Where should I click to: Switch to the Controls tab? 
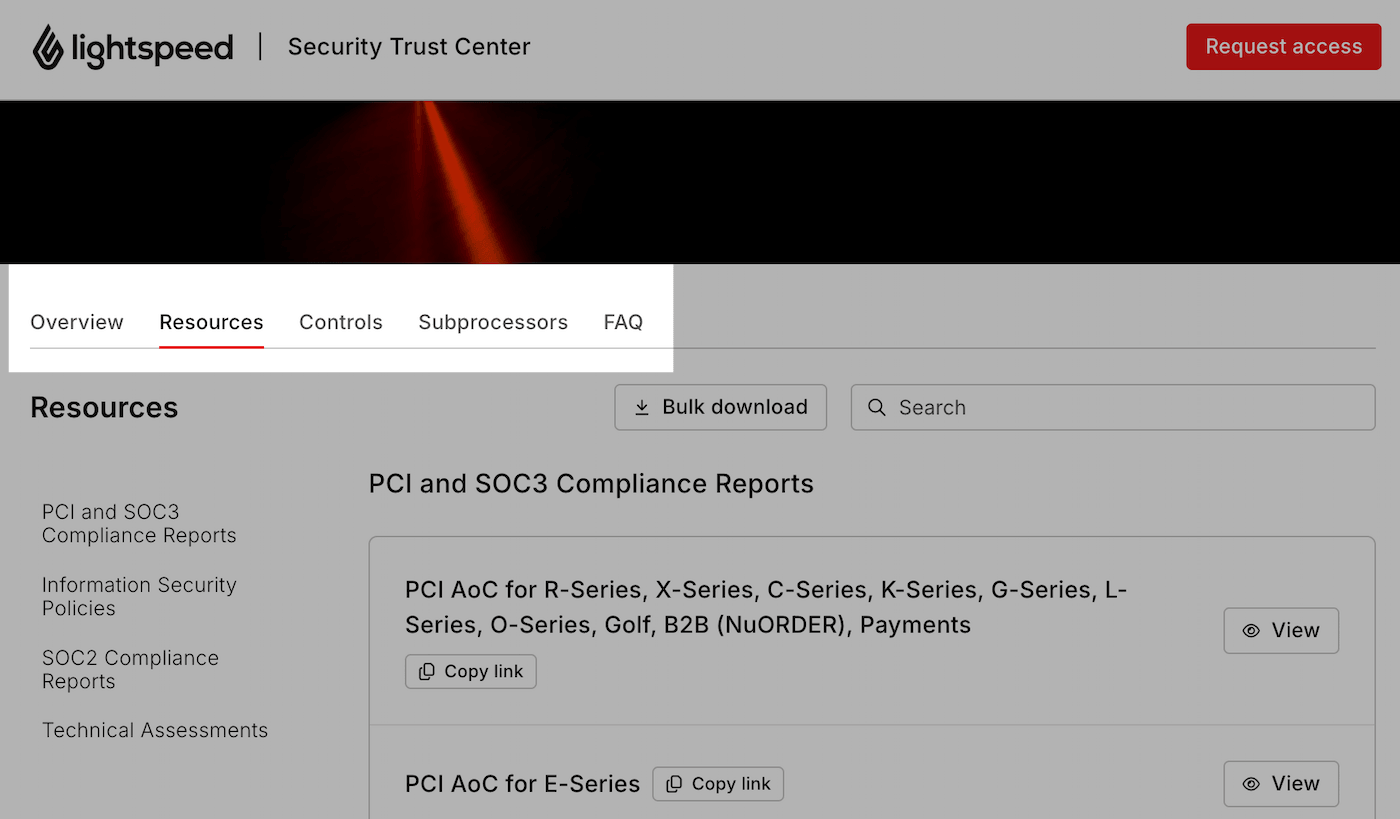click(x=341, y=323)
